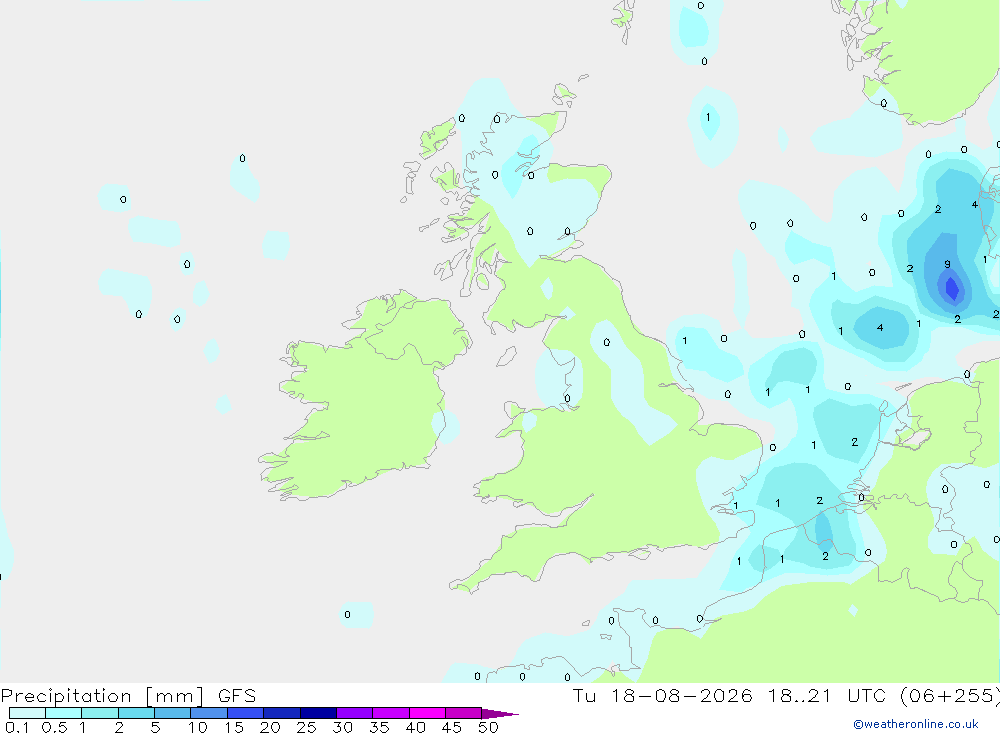
Task: Select the 2–5 mm legend color segment
Action: click(136, 713)
